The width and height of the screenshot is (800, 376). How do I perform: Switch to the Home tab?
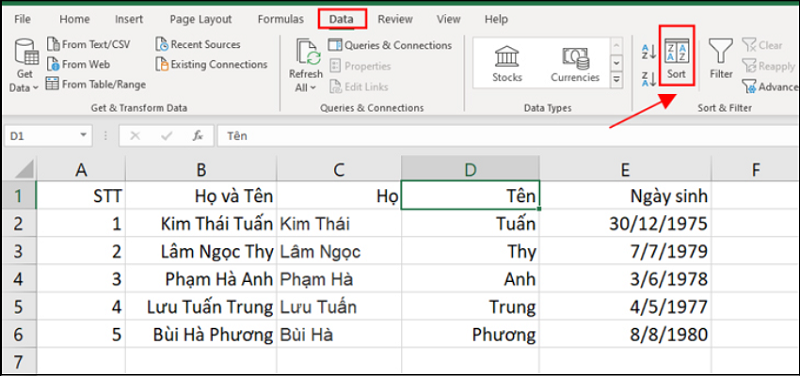click(74, 19)
